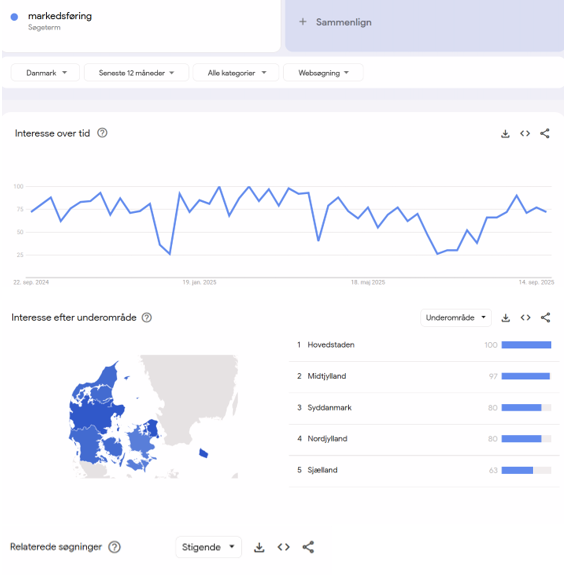The width and height of the screenshot is (564, 575).
Task: Click the Relaterede søgninger heading
Action: [56, 547]
